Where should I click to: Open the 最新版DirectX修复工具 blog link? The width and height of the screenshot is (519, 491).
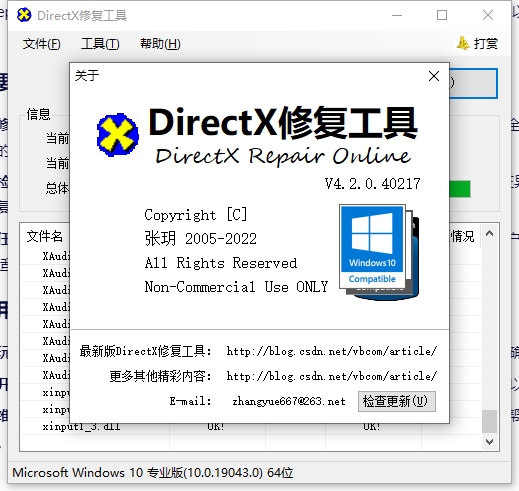coord(332,351)
